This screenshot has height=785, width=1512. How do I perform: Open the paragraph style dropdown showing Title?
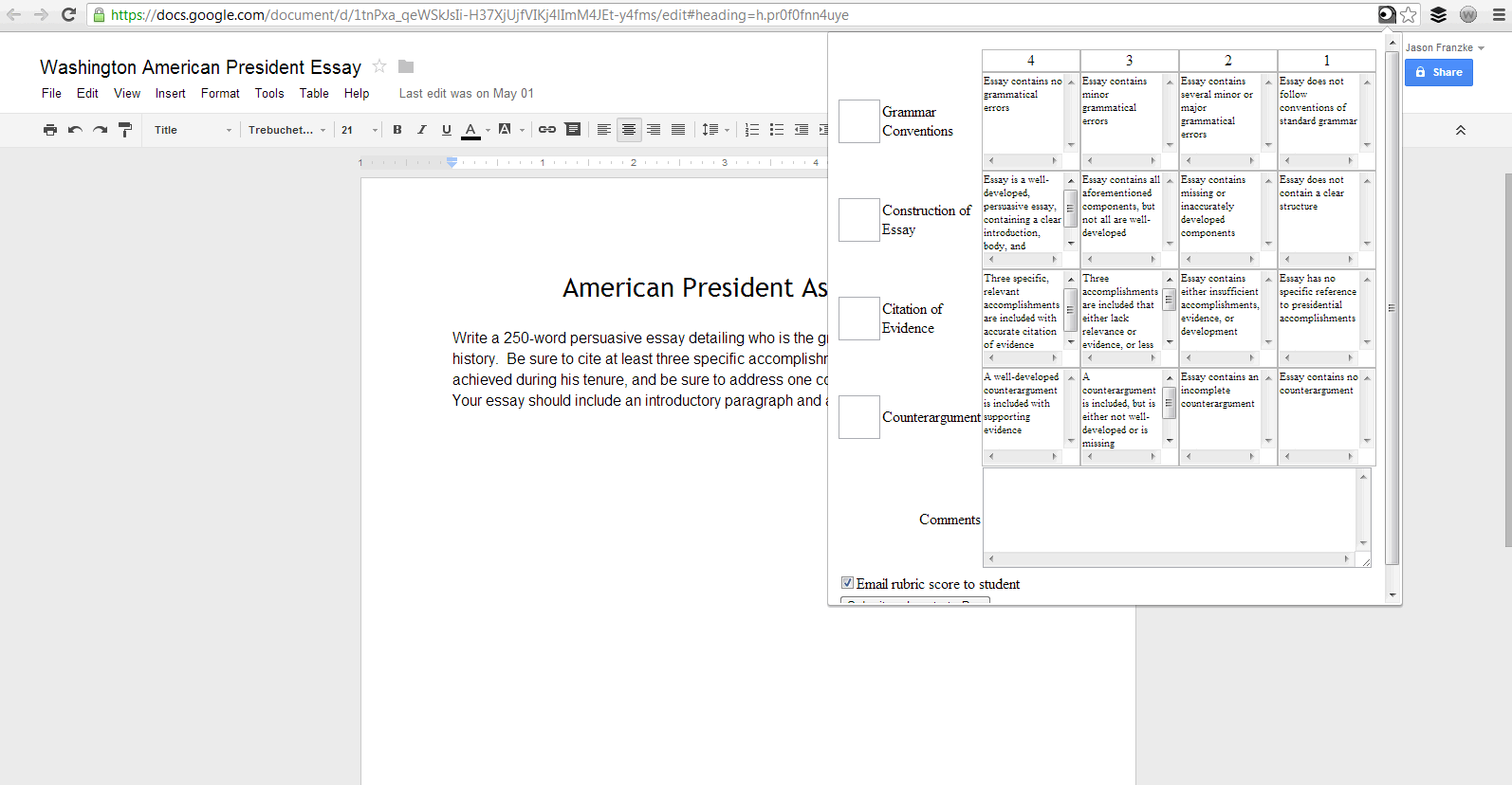pyautogui.click(x=193, y=130)
